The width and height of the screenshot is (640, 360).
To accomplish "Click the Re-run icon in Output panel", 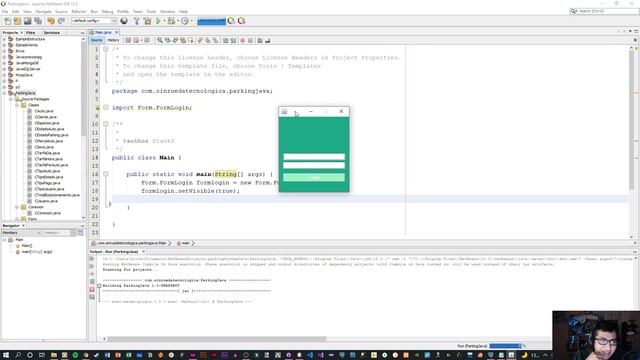I will [x=92, y=258].
